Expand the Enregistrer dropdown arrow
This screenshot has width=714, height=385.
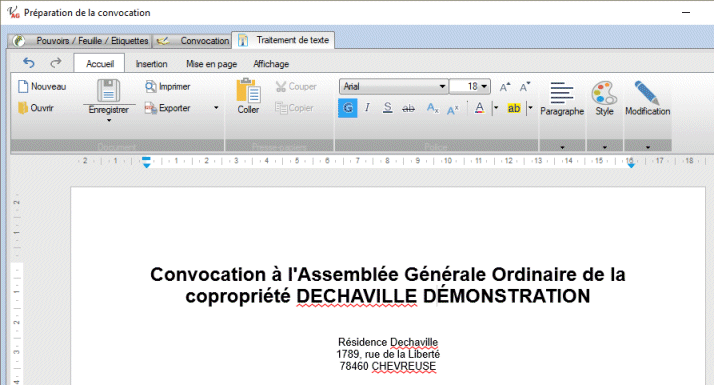[109, 120]
